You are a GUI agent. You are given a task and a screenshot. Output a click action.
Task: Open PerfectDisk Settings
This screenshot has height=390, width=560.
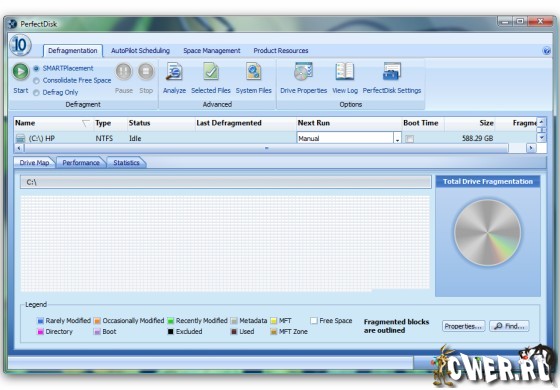point(392,71)
